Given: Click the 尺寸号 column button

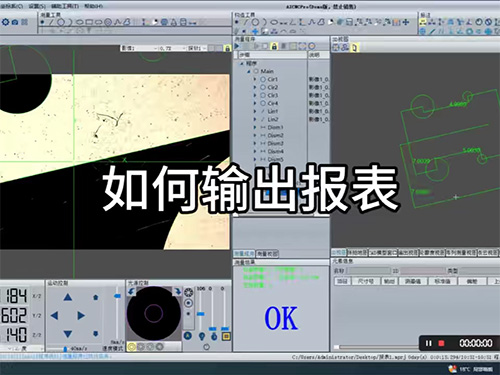Looking at the screenshot, I should click(x=365, y=281).
